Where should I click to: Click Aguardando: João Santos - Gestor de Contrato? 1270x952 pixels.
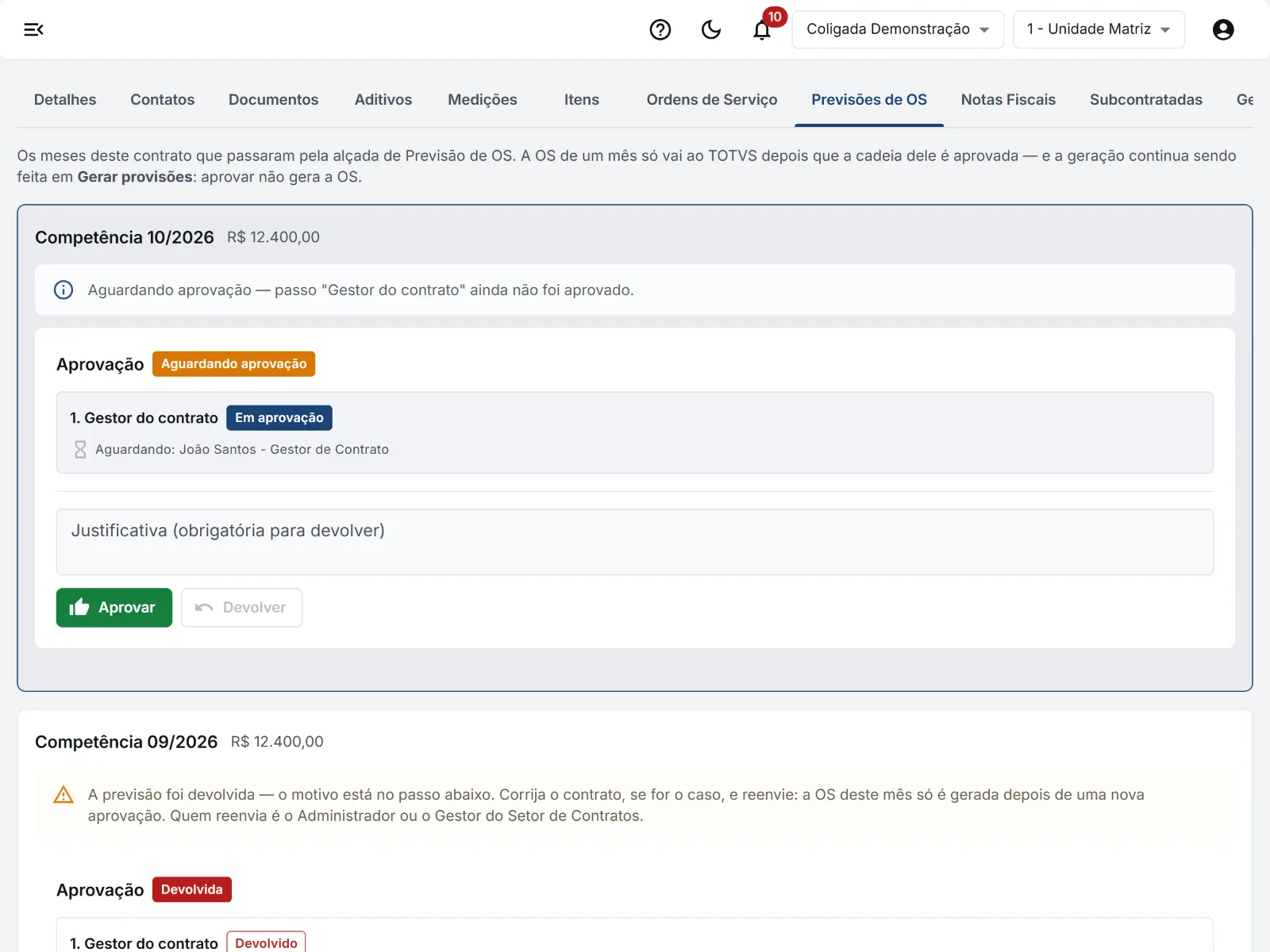(242, 450)
